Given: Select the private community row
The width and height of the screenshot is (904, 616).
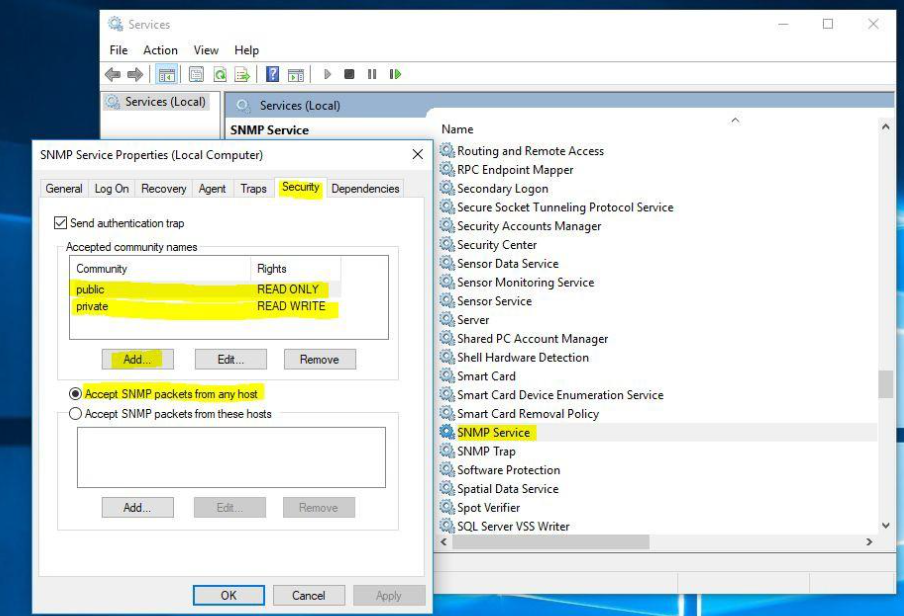Looking at the screenshot, I should click(205, 306).
